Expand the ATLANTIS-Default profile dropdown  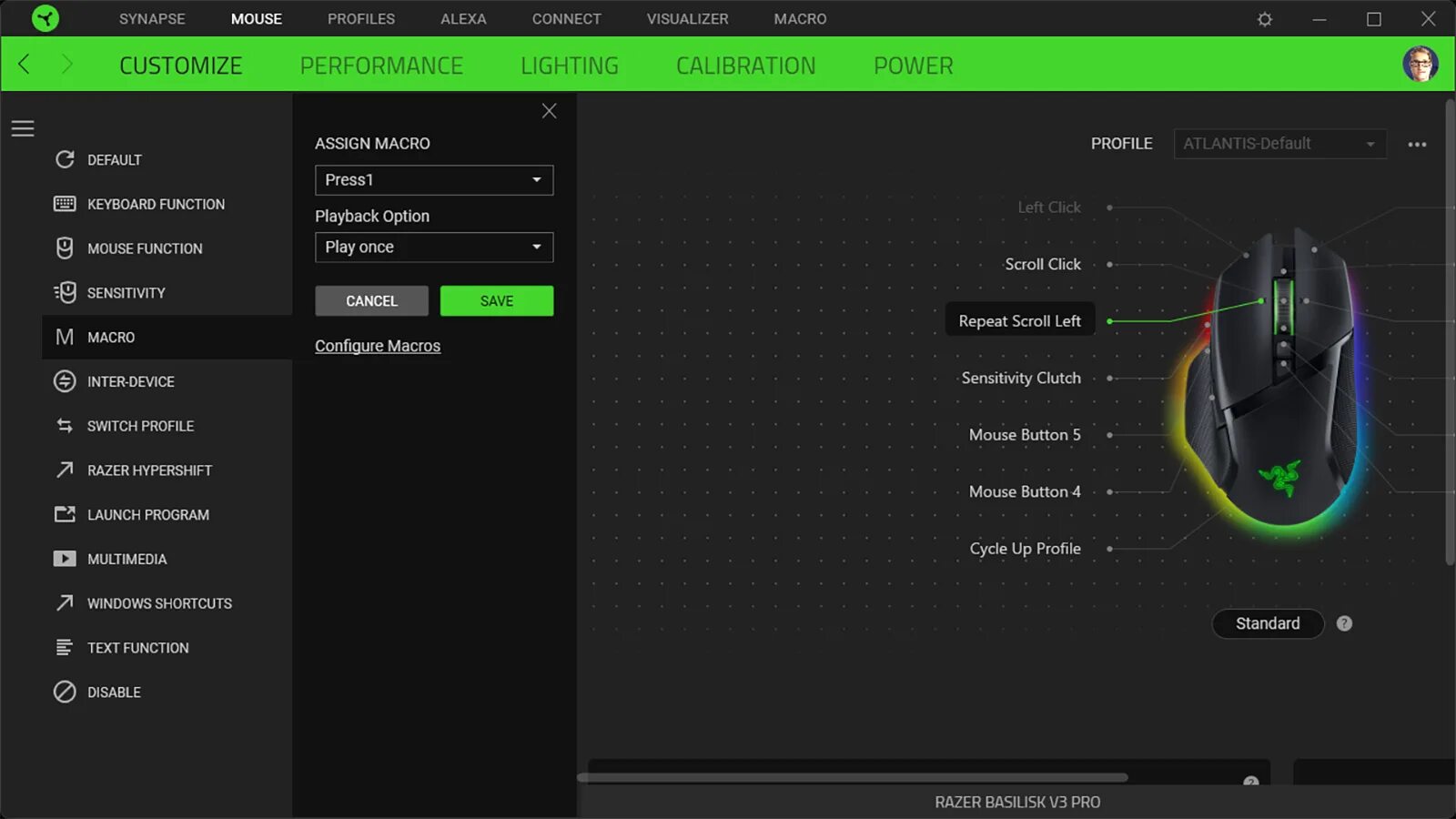(x=1279, y=144)
